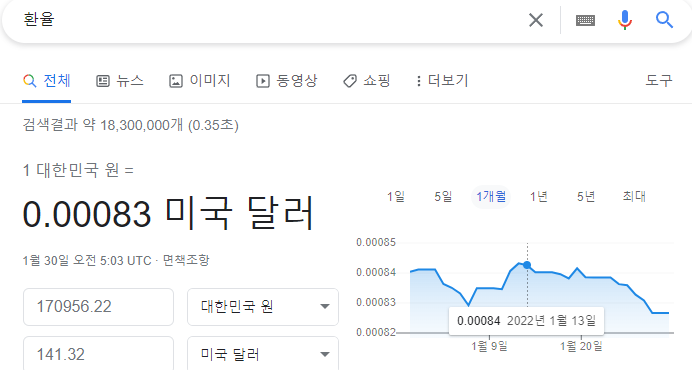Open the 미국 달러 currency dropdown
Image resolution: width=692 pixels, height=385 pixels.
pos(263,353)
